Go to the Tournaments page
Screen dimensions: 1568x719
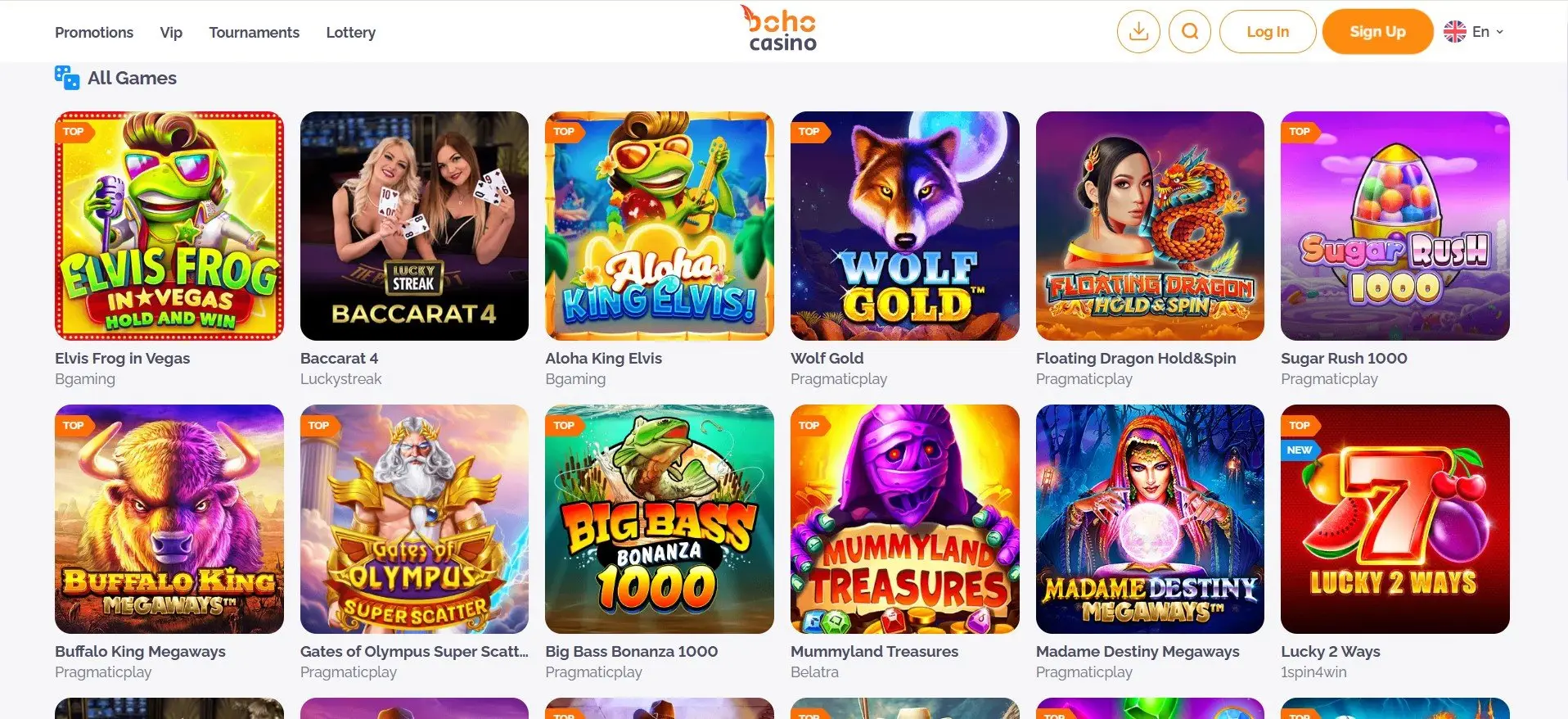pyautogui.click(x=254, y=33)
